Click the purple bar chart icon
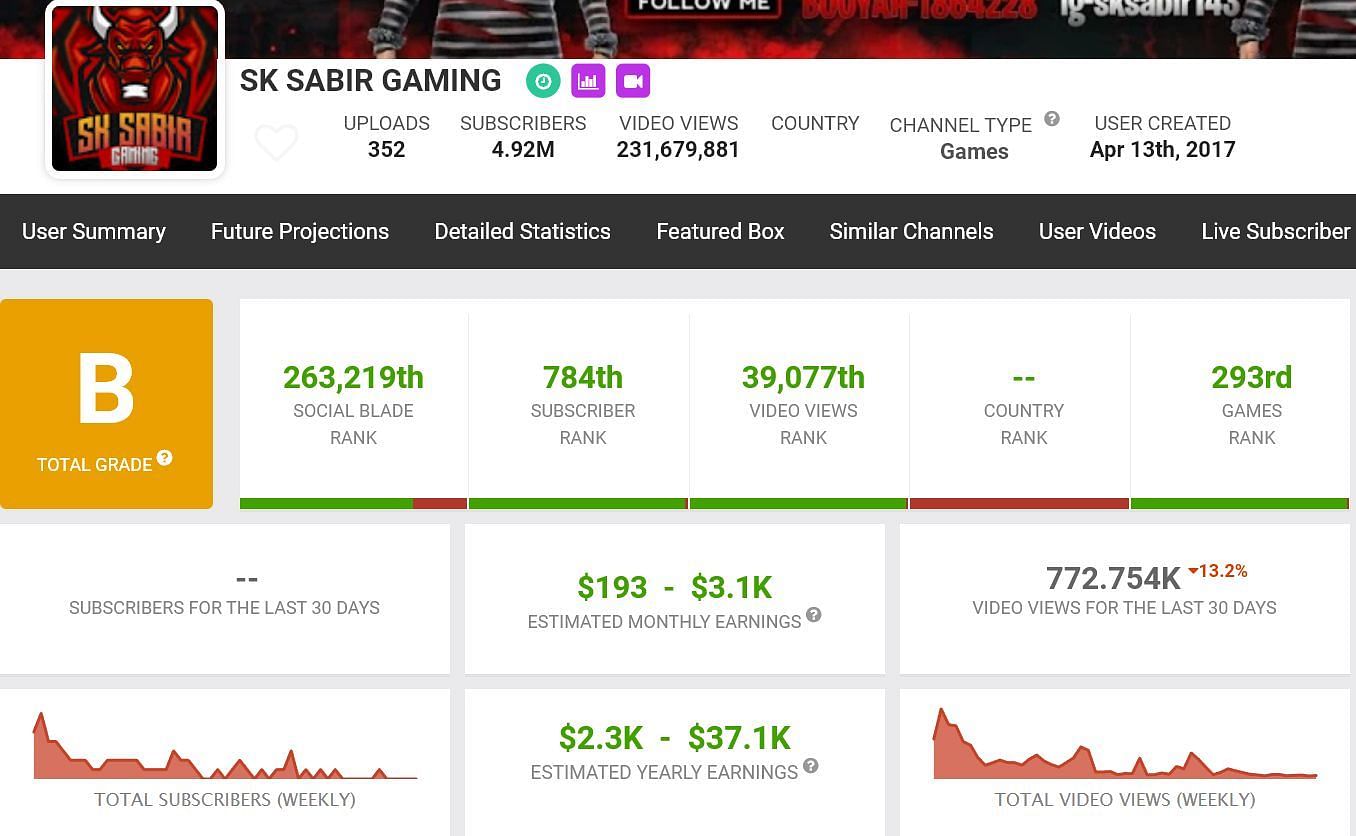Viewport: 1356px width, 836px height. [588, 81]
